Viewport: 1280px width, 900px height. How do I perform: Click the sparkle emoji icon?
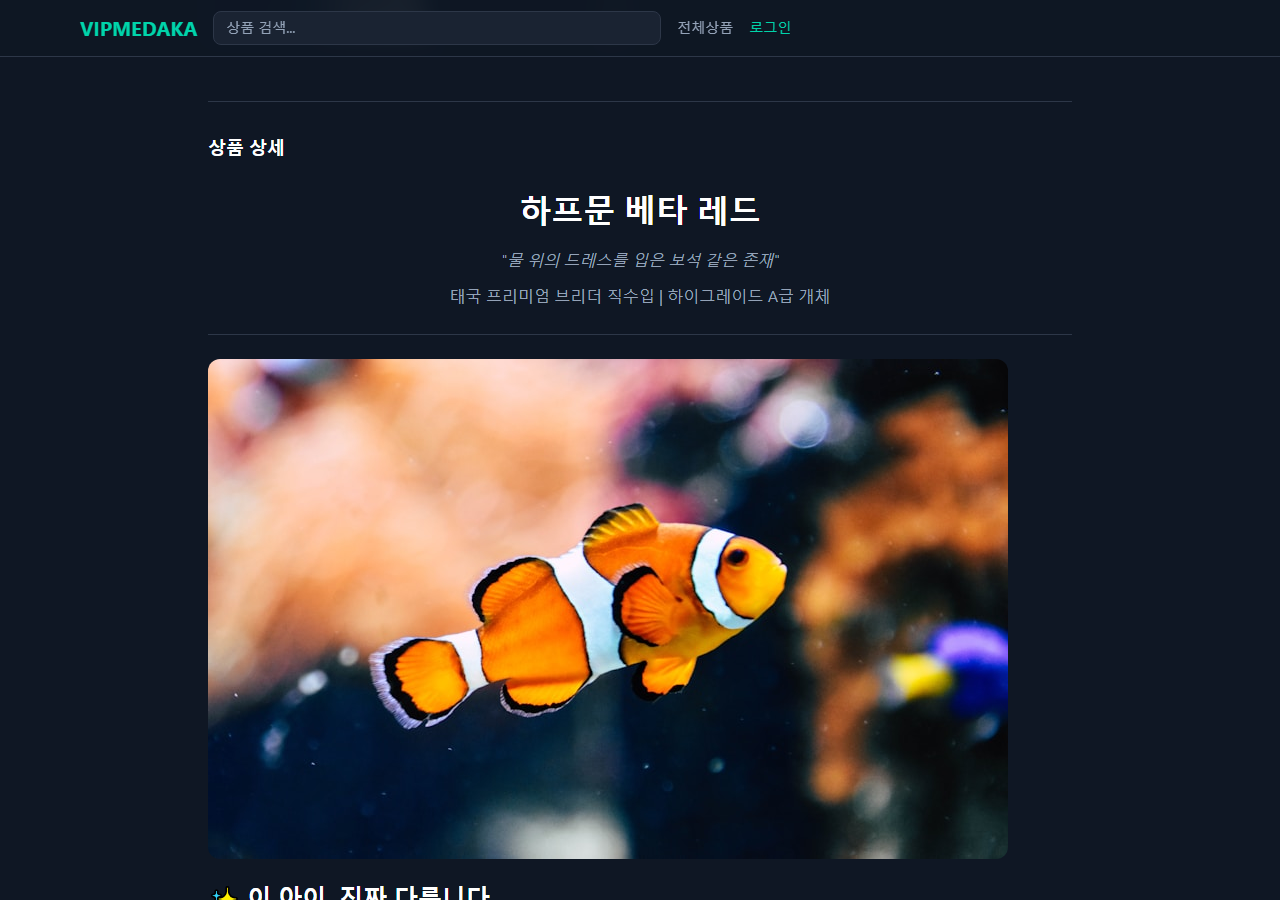(225, 893)
